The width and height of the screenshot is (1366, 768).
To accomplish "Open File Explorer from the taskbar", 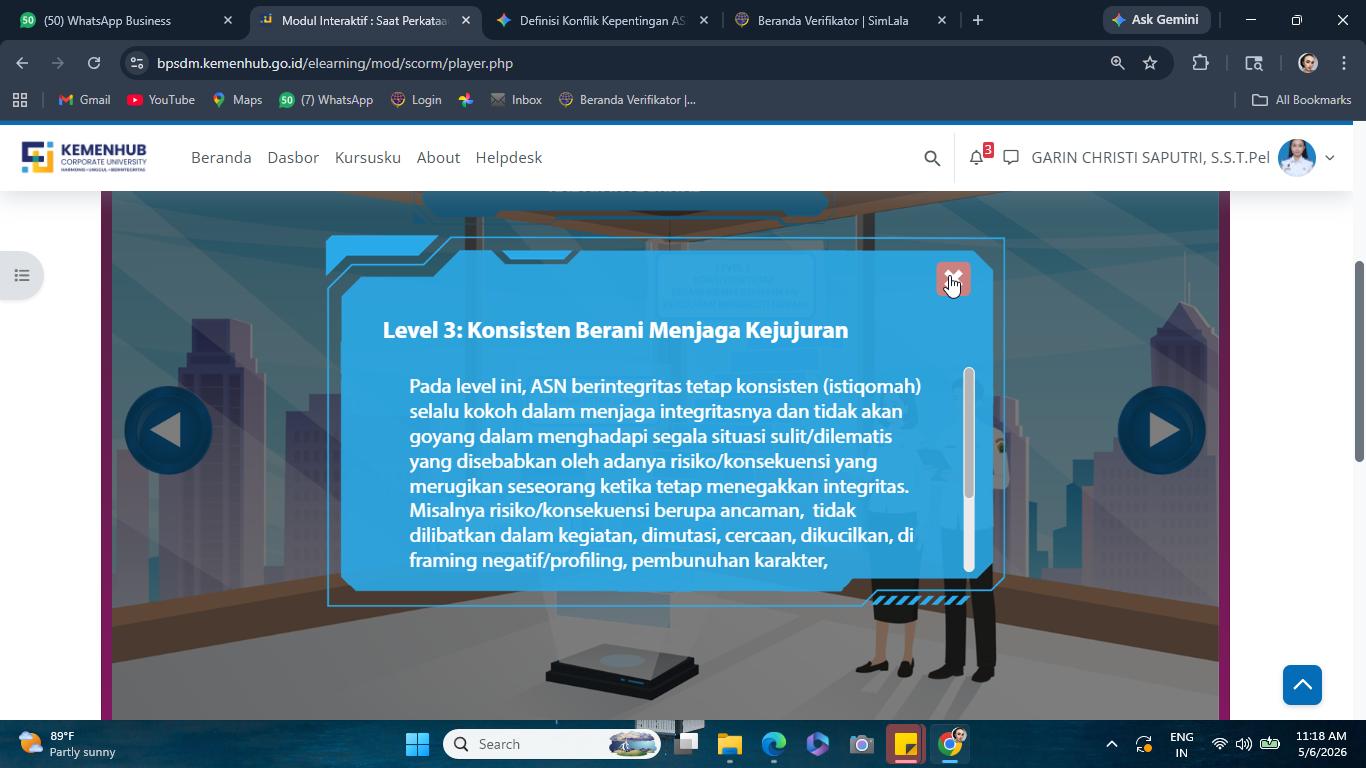I will (729, 744).
